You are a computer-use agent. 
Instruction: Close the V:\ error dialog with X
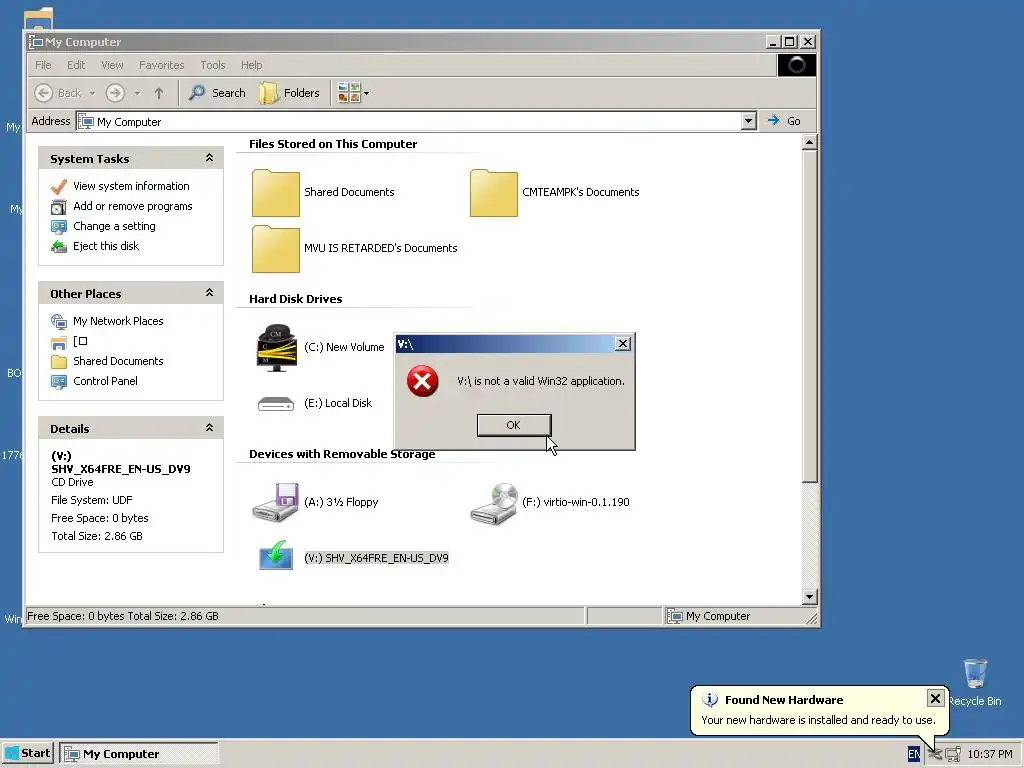[x=623, y=344]
